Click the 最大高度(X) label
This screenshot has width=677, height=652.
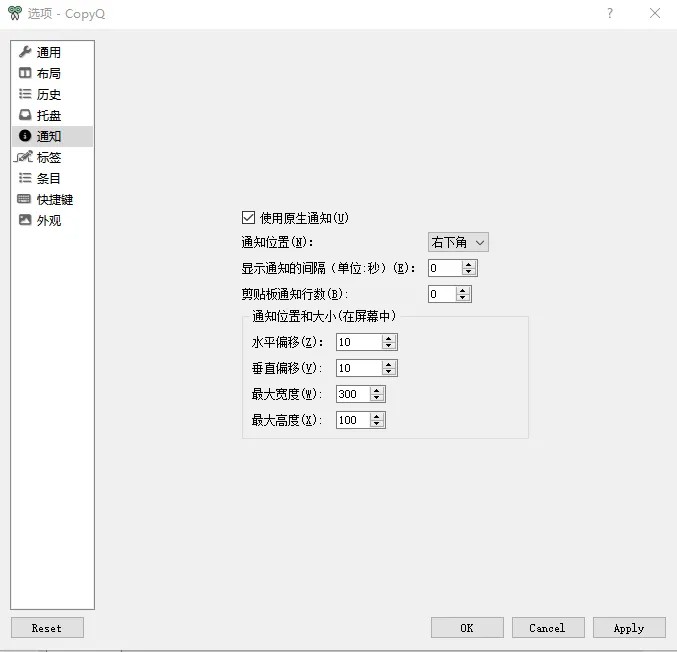coord(287,420)
